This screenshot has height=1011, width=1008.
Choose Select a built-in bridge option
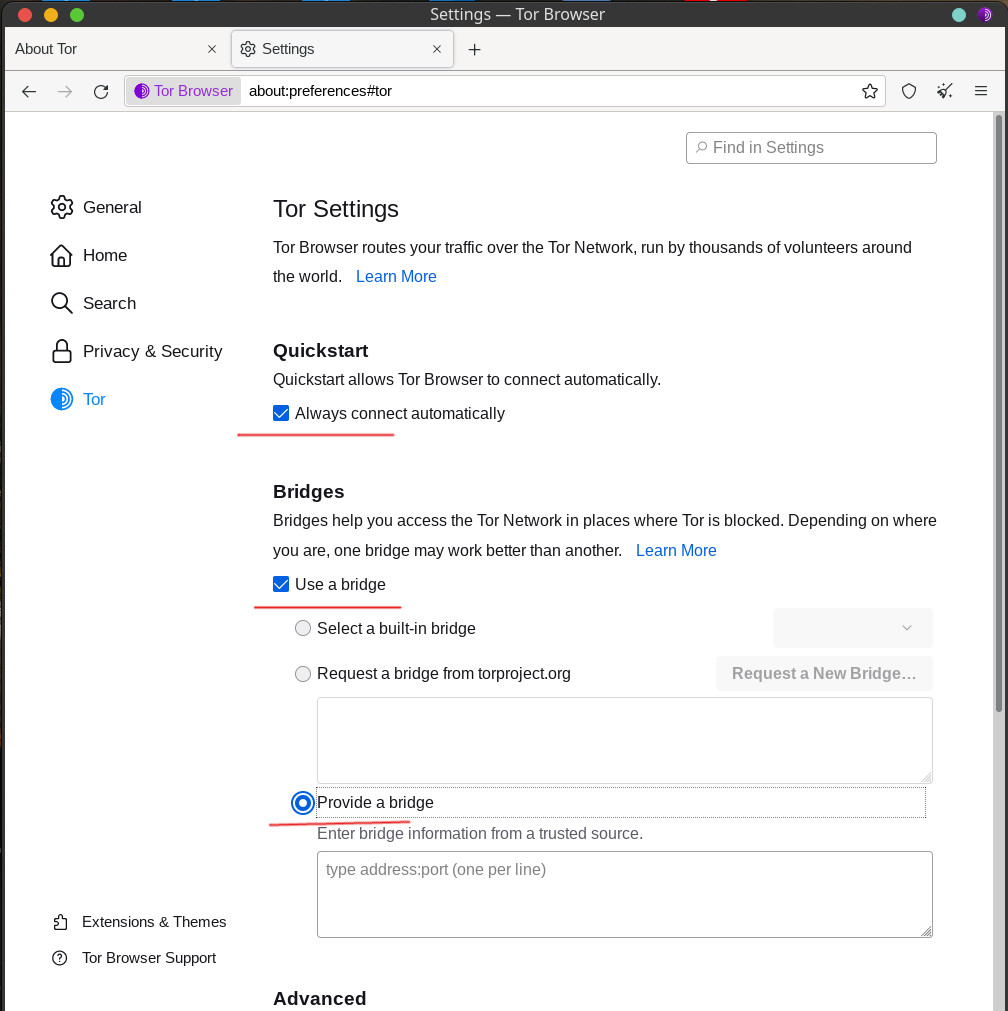302,628
